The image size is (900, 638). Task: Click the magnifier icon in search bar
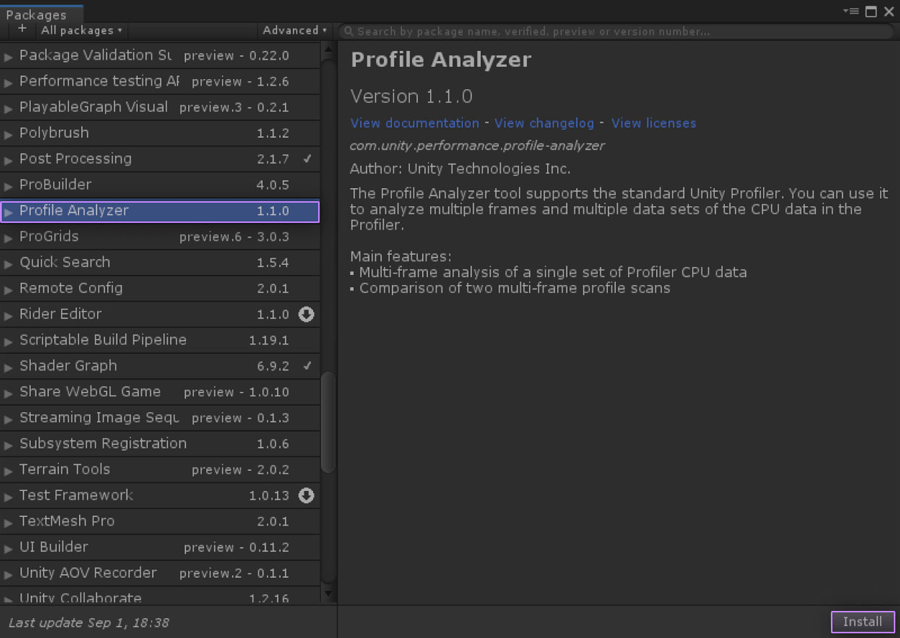click(x=349, y=31)
